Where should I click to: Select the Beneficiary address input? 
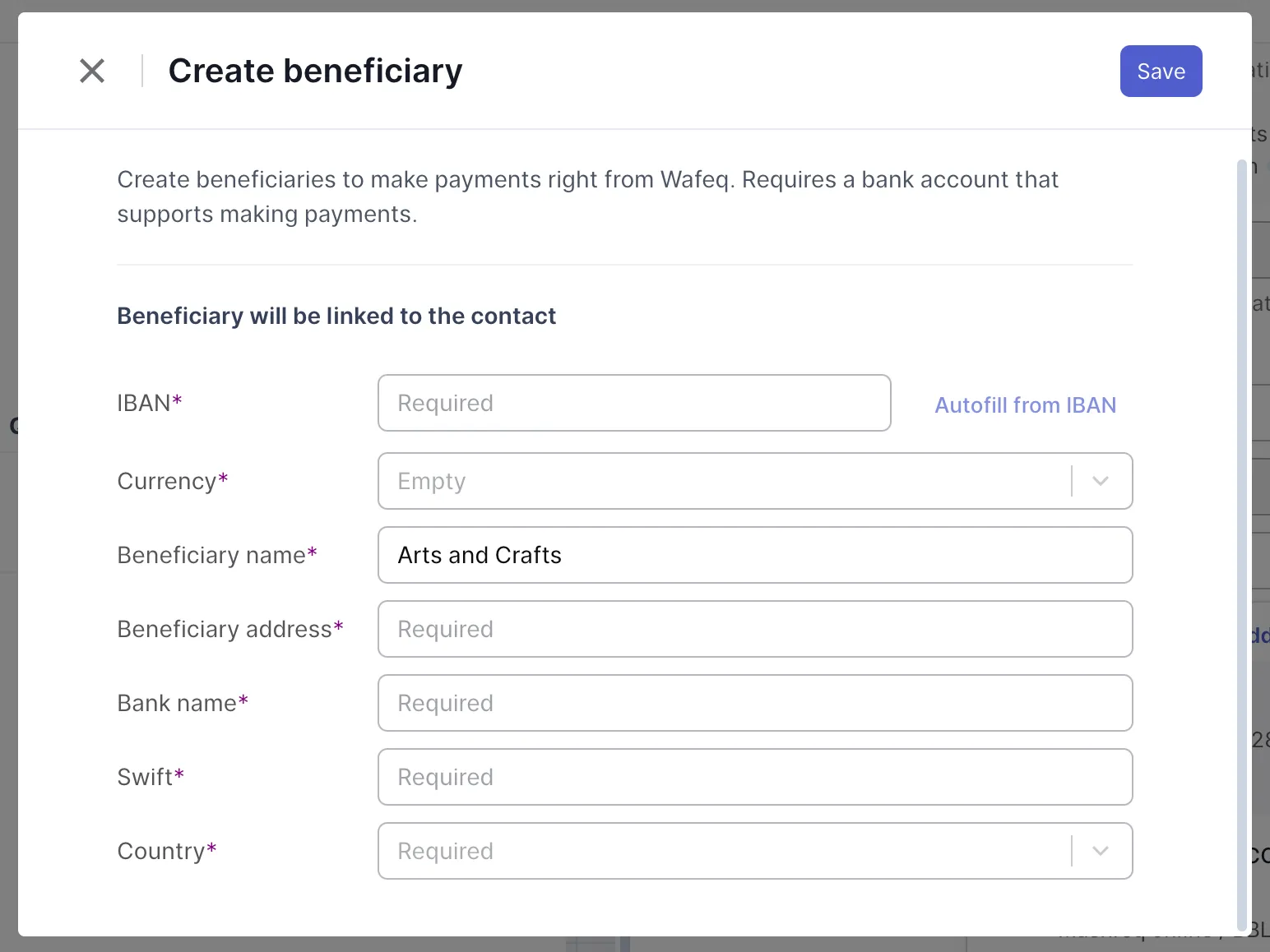coord(754,629)
